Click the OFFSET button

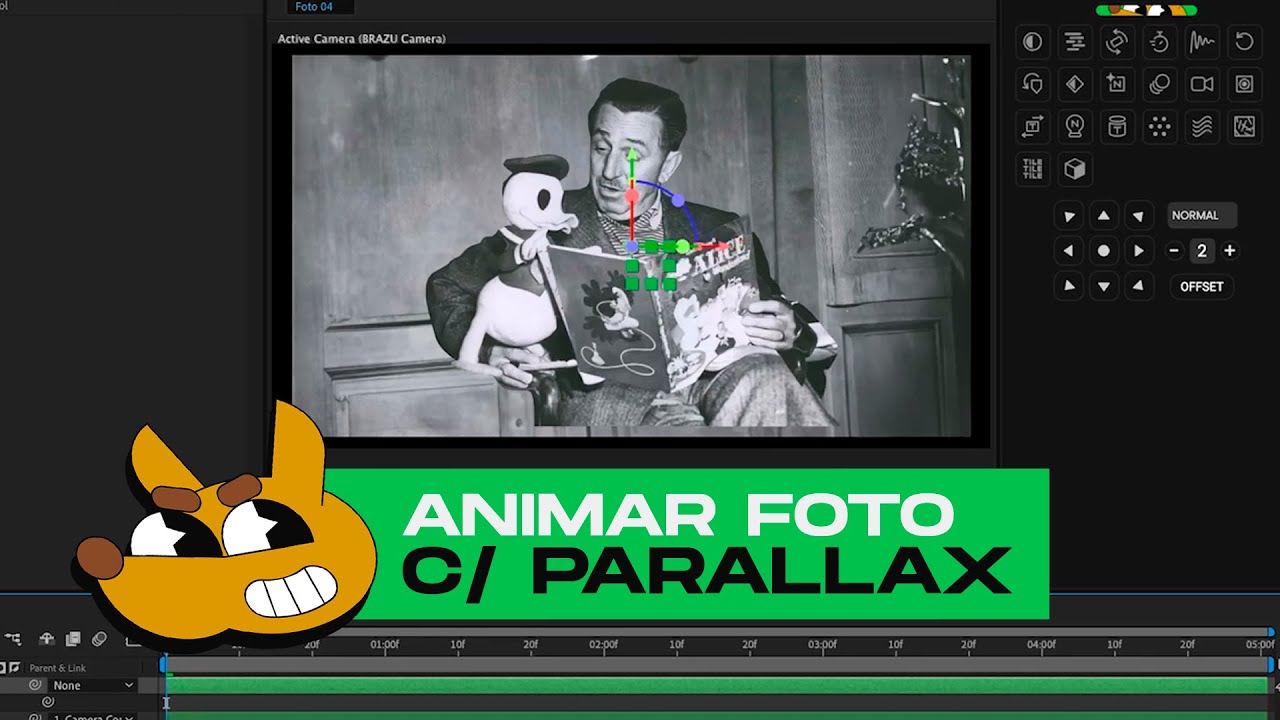(x=1202, y=287)
